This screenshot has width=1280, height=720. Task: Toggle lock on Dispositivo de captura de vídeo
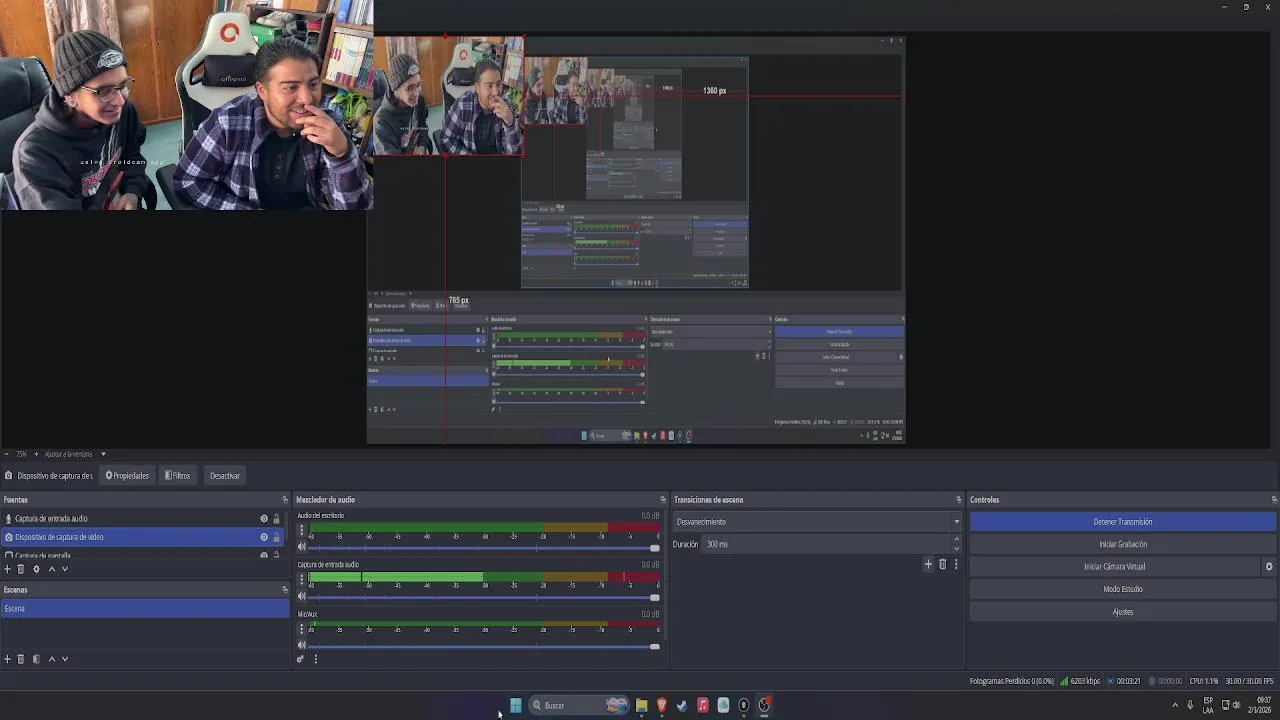click(277, 537)
